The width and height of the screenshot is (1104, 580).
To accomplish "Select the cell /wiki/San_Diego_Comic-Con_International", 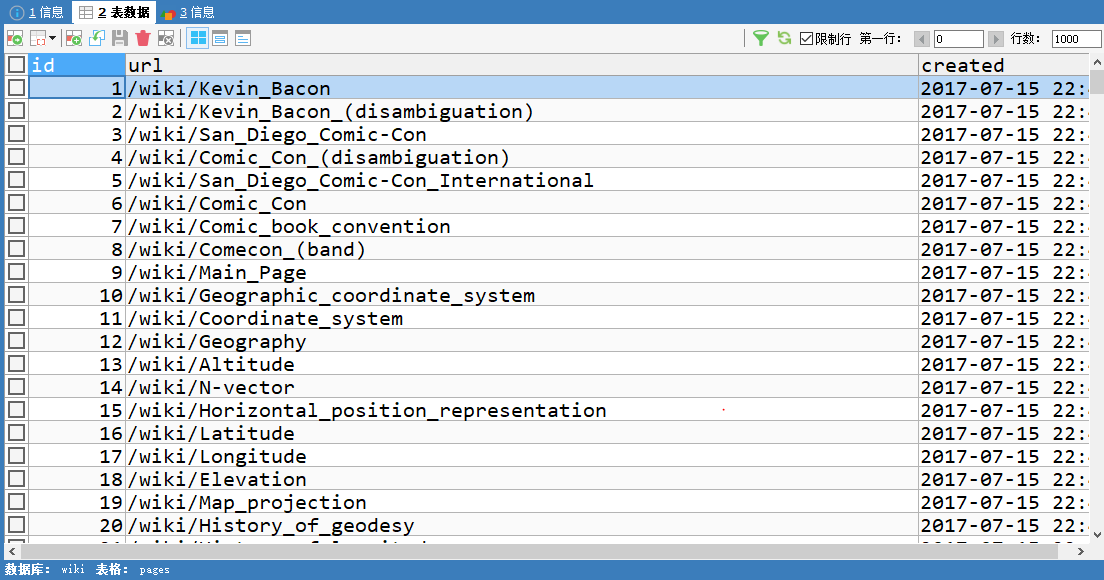I will pos(522,180).
